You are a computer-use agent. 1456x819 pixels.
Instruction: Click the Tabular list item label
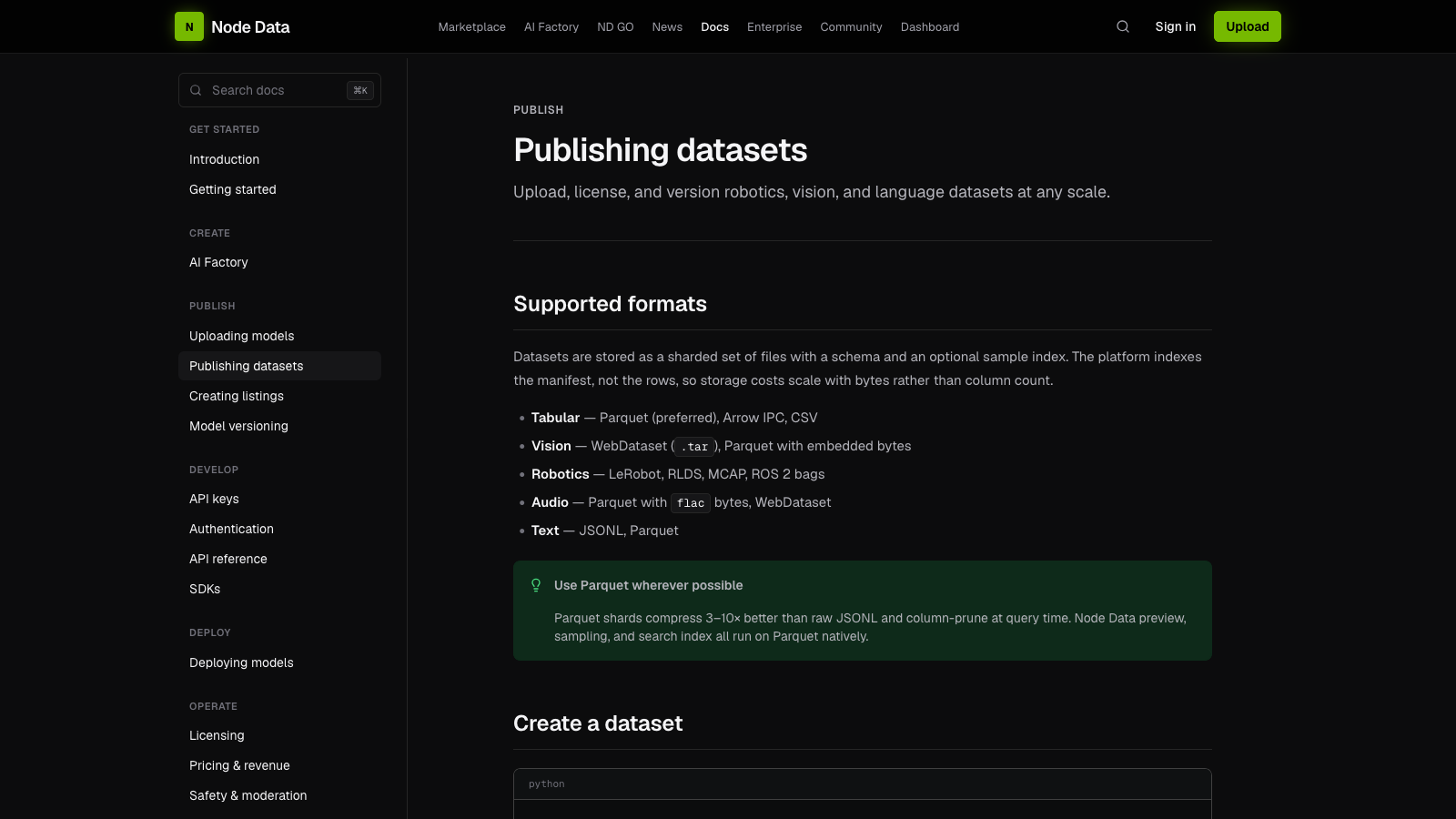point(555,418)
